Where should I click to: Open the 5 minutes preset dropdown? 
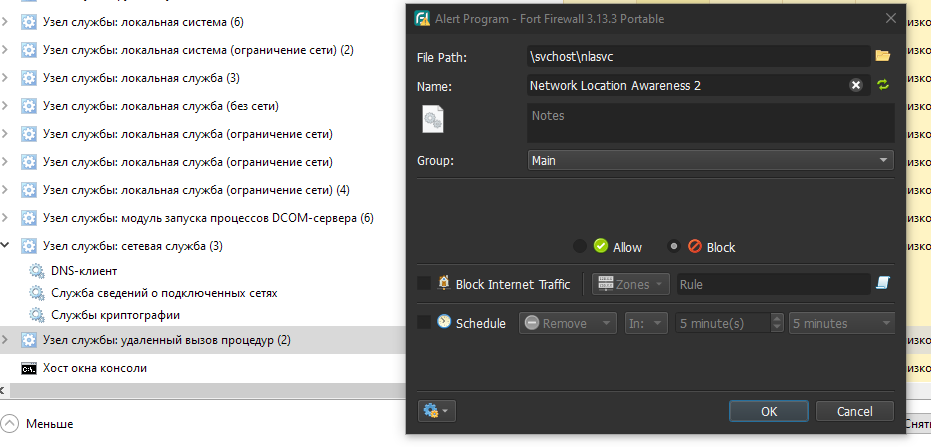point(841,324)
